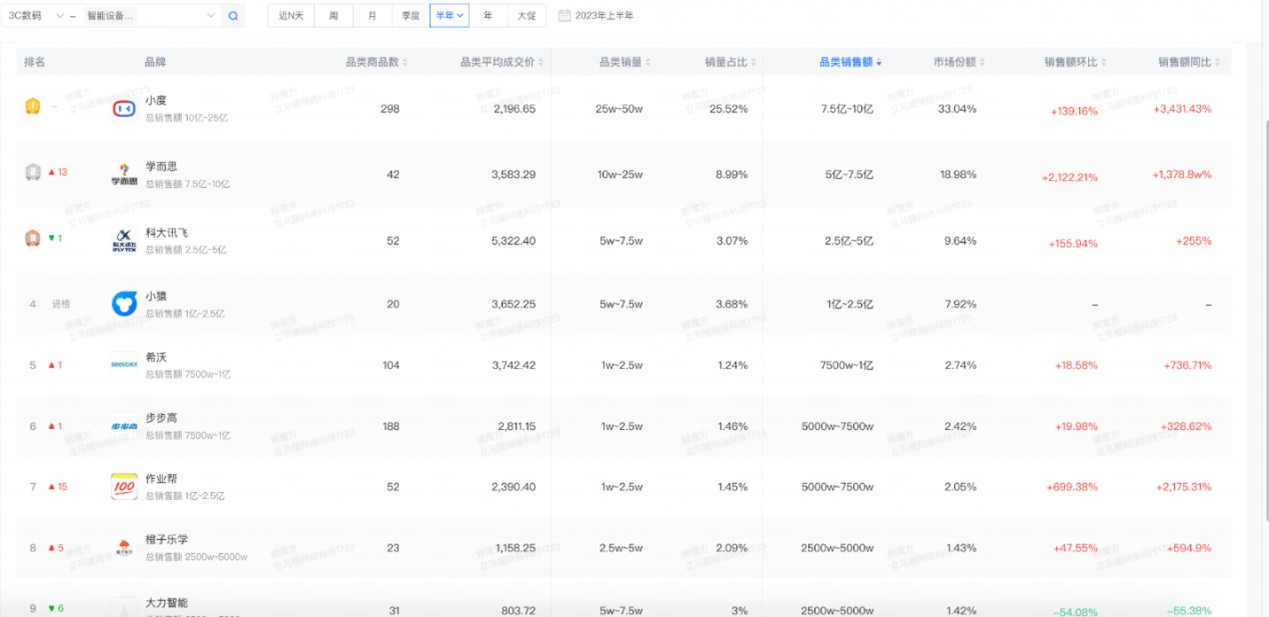Click the 排名 column header

coord(34,62)
